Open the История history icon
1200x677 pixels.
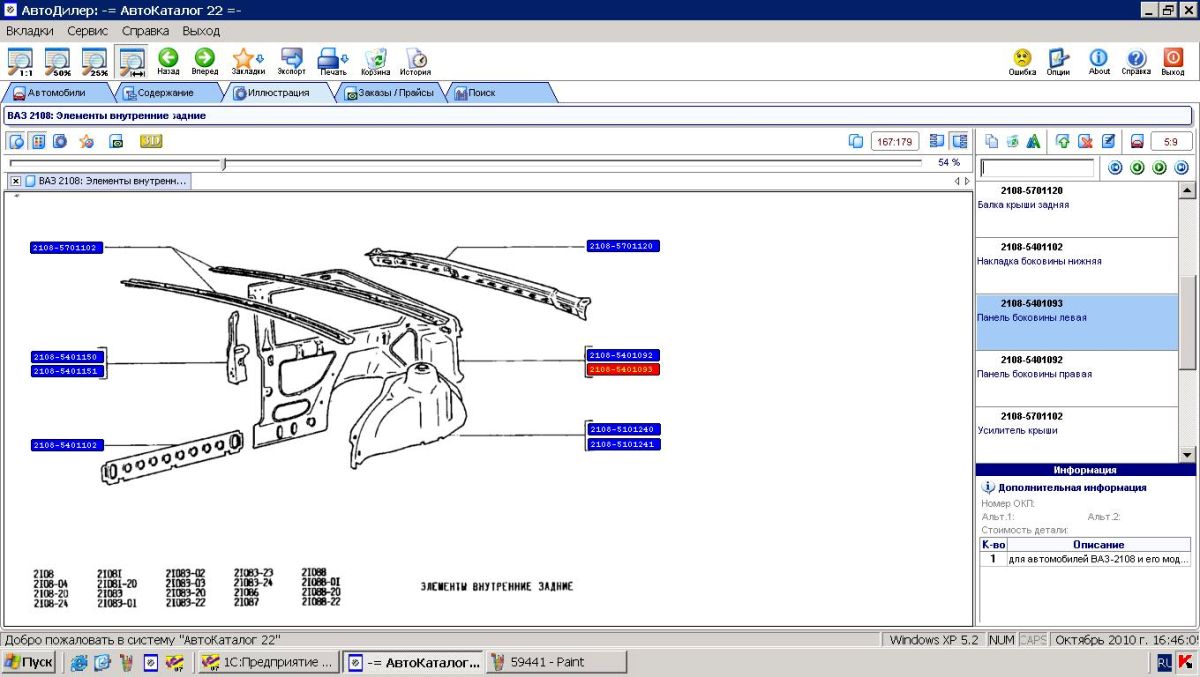tap(416, 61)
